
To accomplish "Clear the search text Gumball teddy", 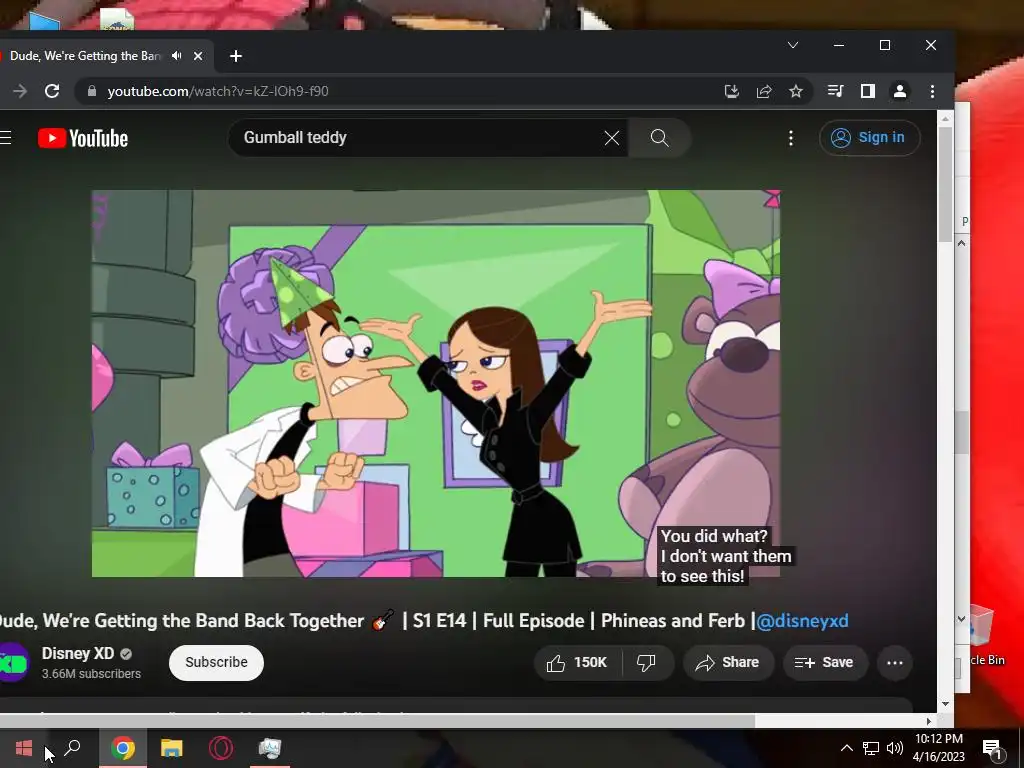I will [612, 138].
